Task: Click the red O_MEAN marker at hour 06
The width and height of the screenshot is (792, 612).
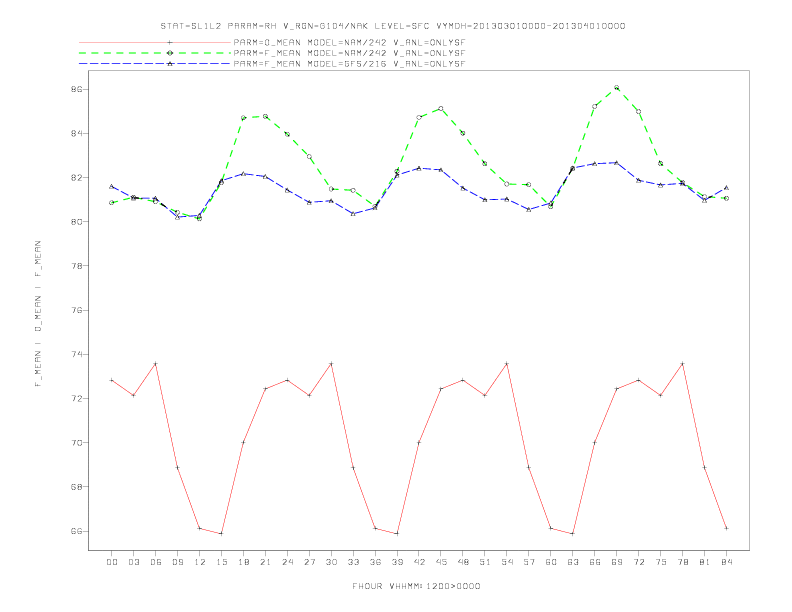Action: click(x=156, y=364)
